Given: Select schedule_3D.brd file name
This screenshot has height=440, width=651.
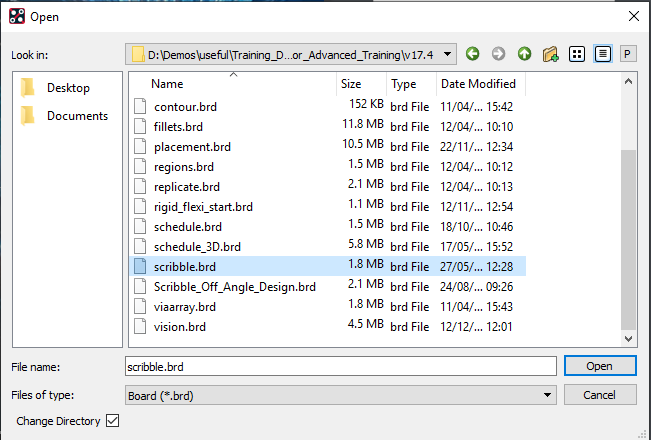Looking at the screenshot, I should click(x=197, y=247).
